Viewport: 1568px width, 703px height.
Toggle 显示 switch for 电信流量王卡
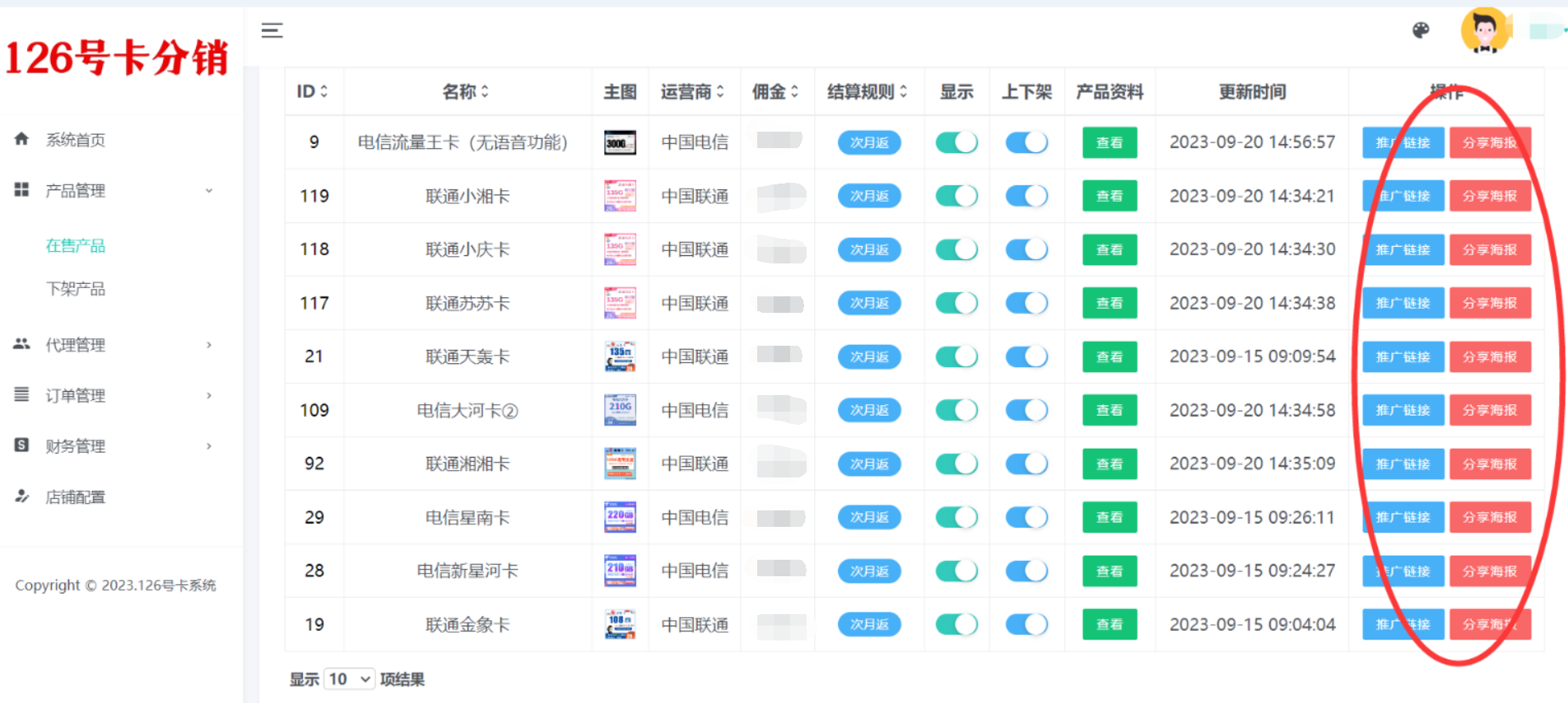(956, 142)
